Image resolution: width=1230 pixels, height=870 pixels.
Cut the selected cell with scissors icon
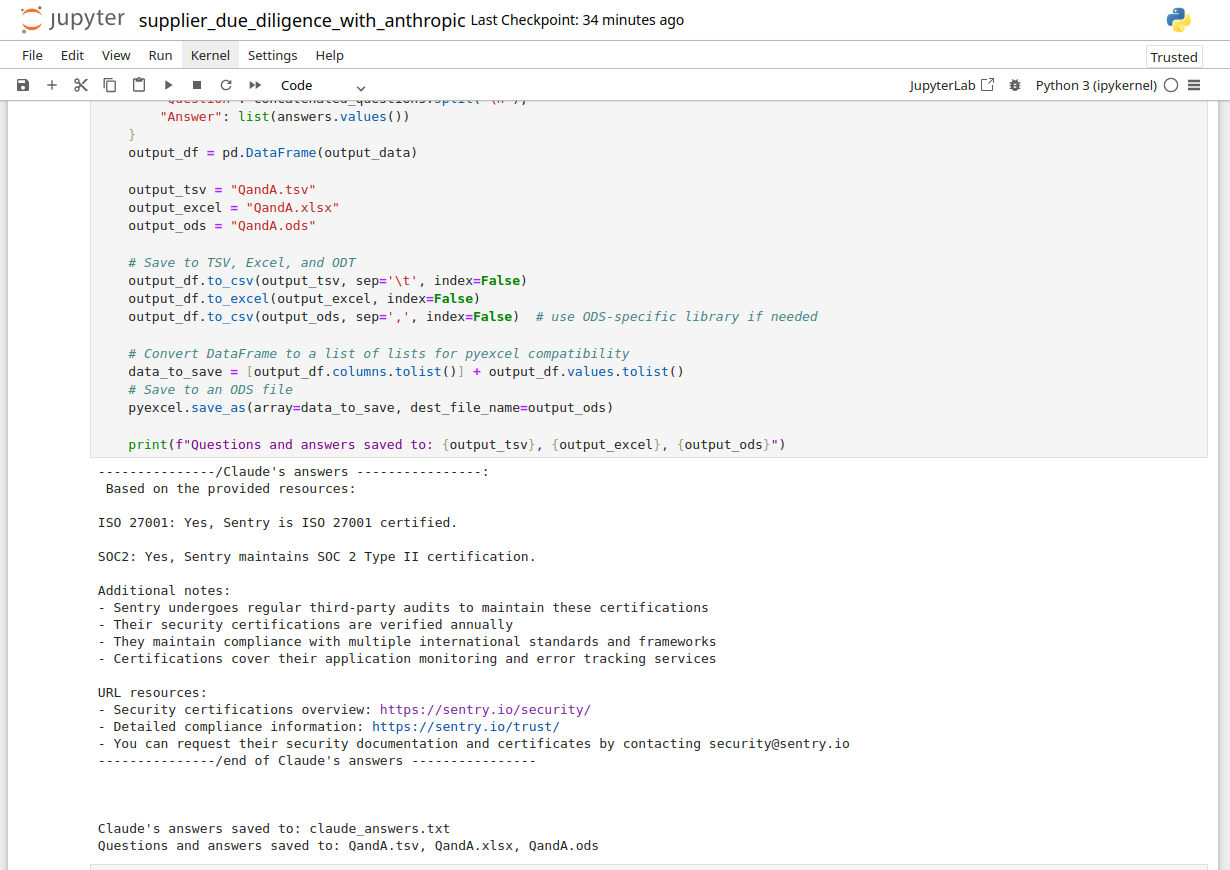[x=81, y=86]
